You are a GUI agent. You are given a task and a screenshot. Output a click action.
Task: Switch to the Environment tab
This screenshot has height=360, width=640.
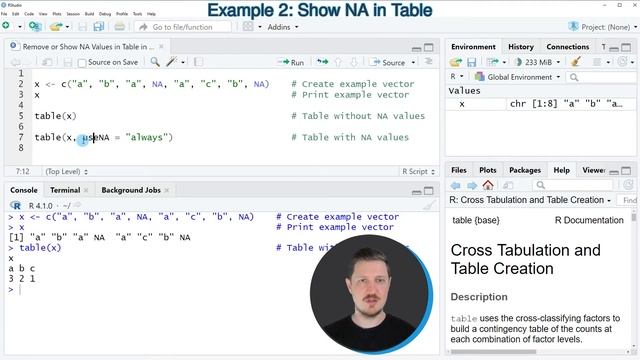473,47
